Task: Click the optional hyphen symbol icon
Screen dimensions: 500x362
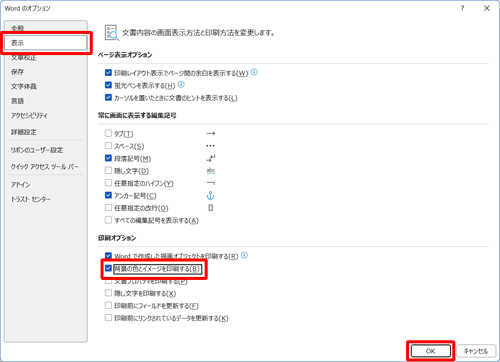Action: [211, 183]
